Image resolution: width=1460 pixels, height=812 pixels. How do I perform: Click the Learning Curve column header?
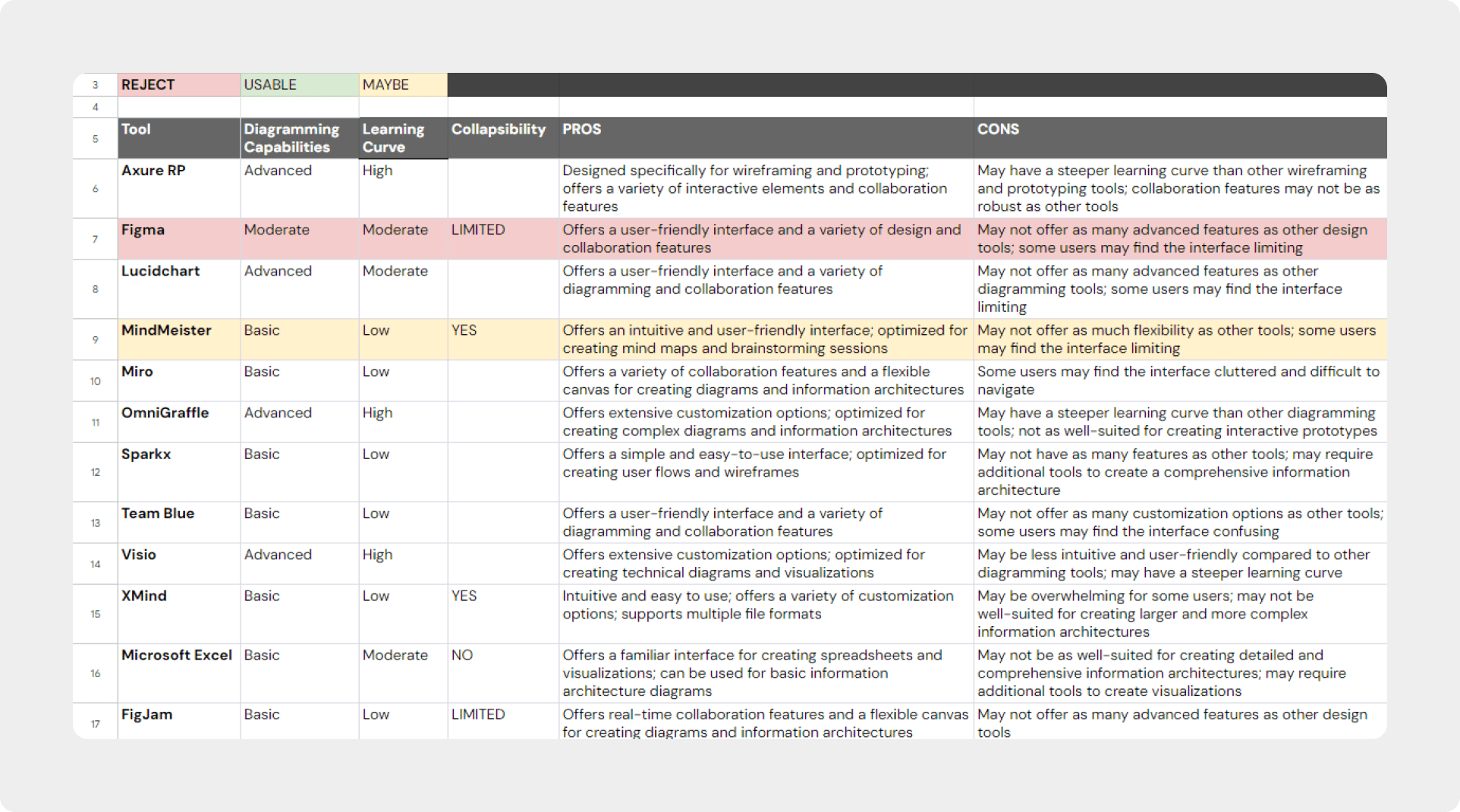(x=403, y=138)
